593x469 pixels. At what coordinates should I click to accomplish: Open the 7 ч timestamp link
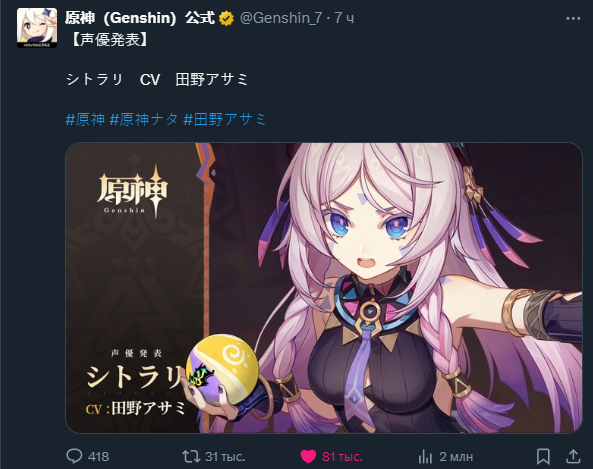click(344, 18)
